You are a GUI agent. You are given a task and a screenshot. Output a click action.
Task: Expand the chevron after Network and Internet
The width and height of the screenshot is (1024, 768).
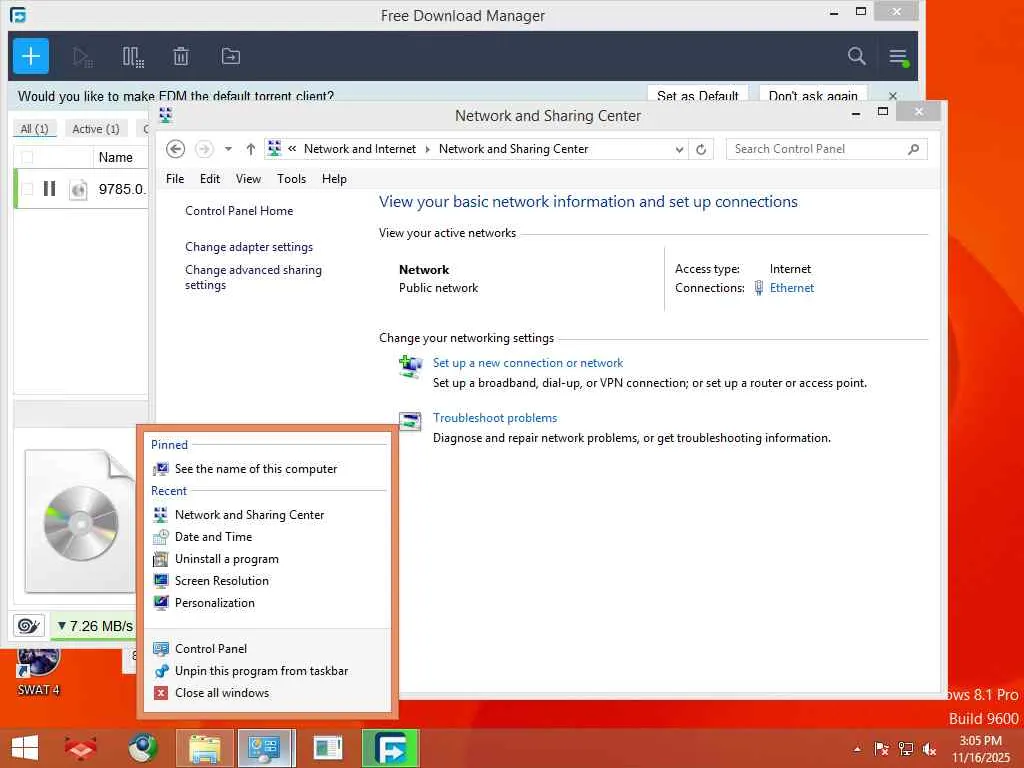(x=428, y=149)
